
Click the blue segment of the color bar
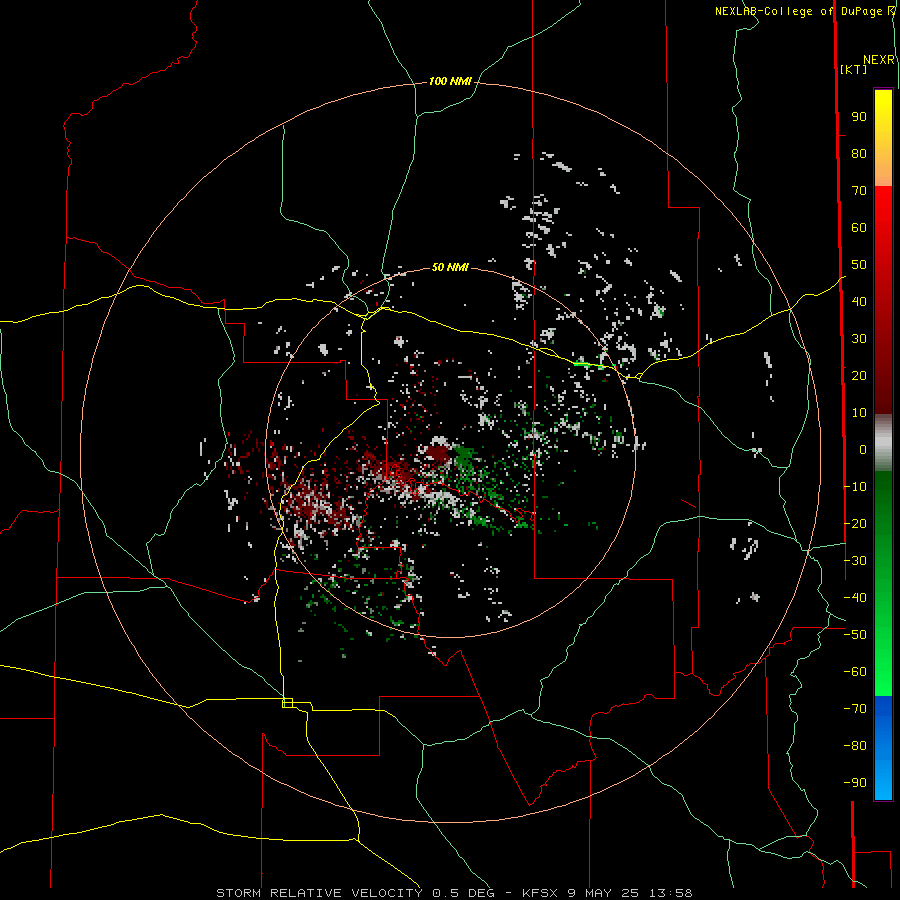click(x=883, y=748)
